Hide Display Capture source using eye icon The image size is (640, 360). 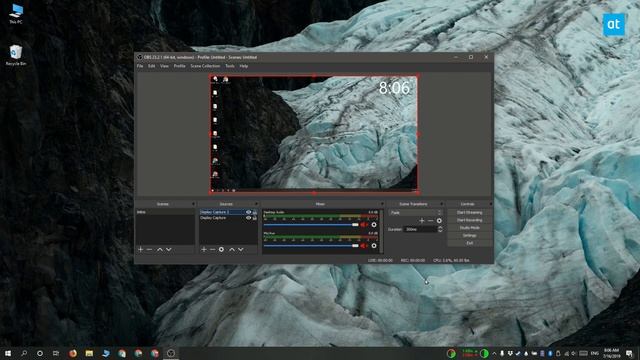point(248,218)
